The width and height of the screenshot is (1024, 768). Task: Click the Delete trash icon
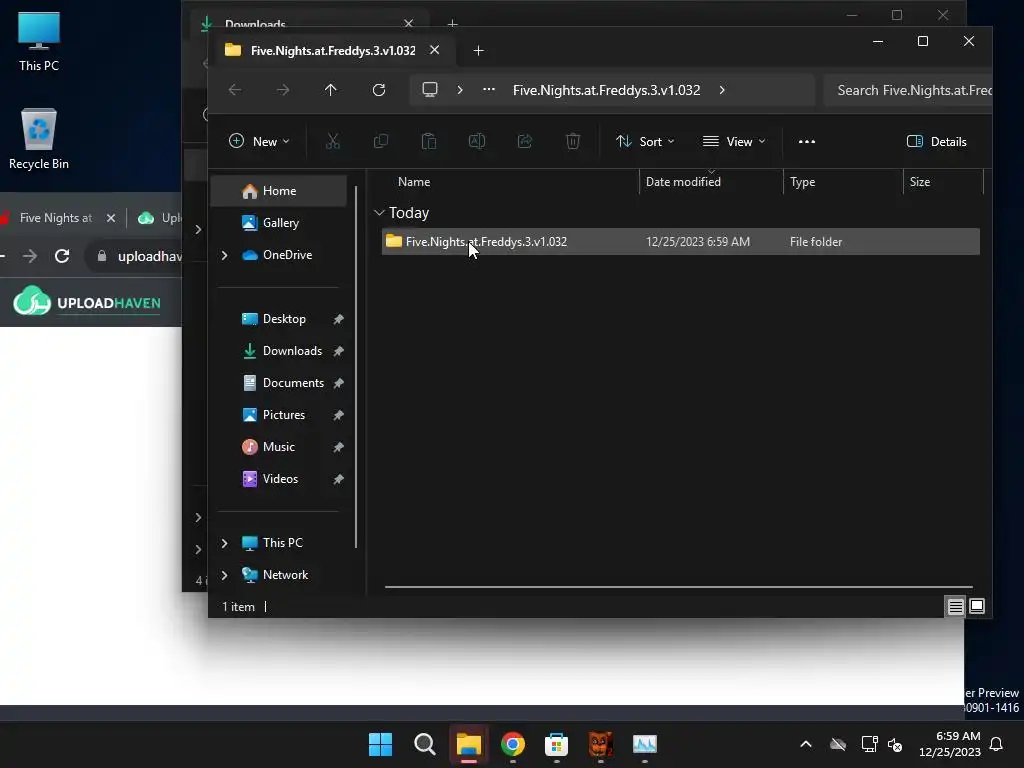[573, 141]
